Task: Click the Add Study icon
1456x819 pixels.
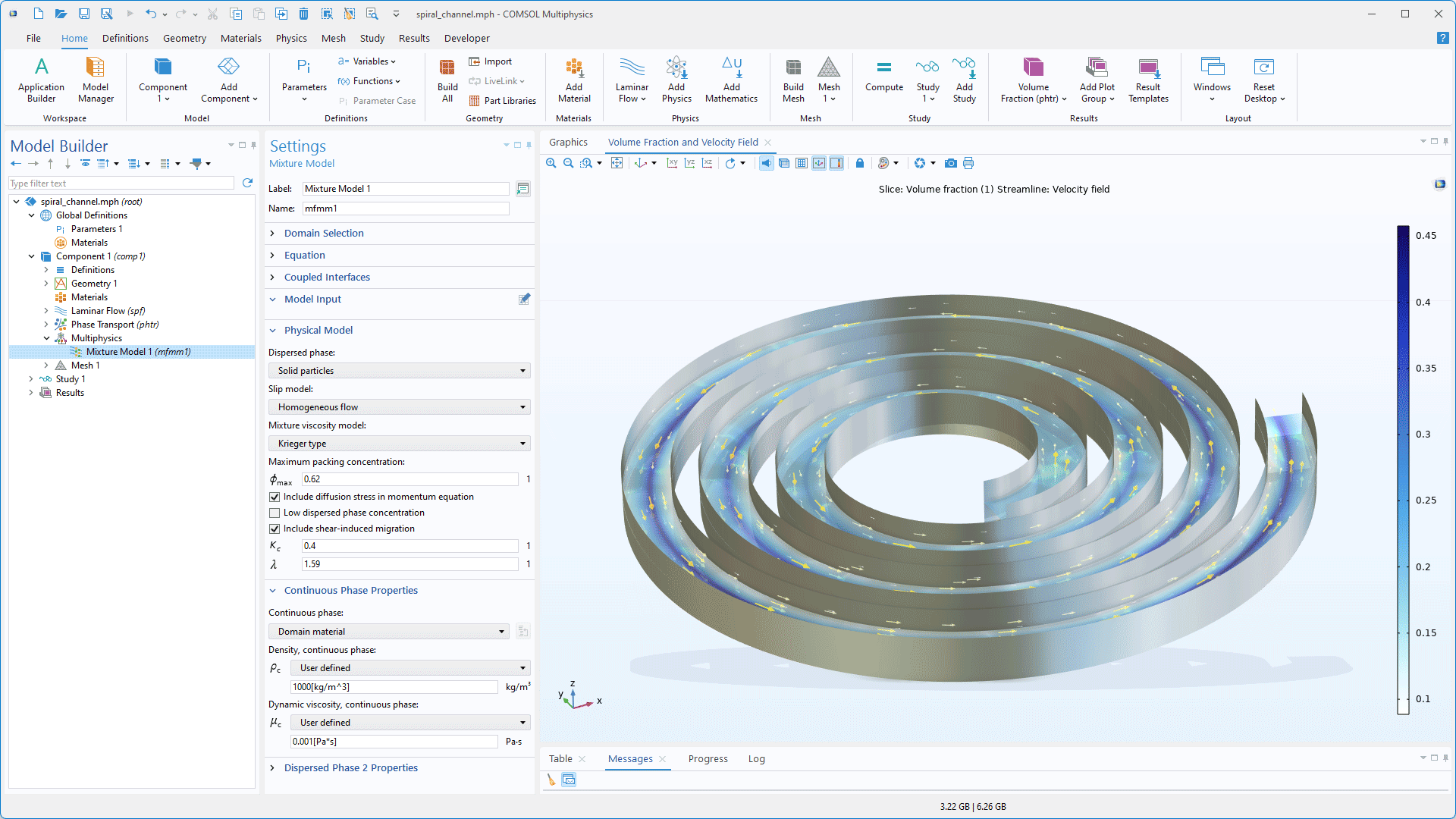Action: pyautogui.click(x=964, y=79)
